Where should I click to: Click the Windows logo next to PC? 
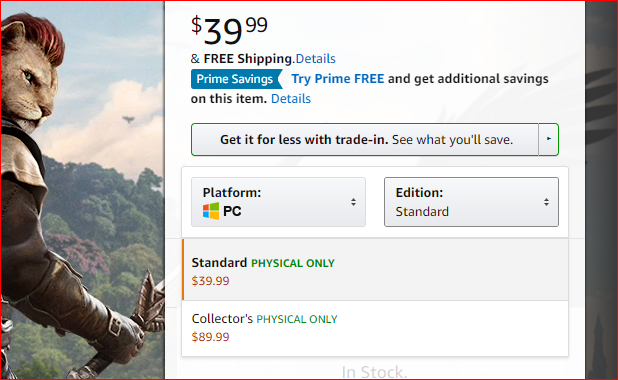coord(211,211)
